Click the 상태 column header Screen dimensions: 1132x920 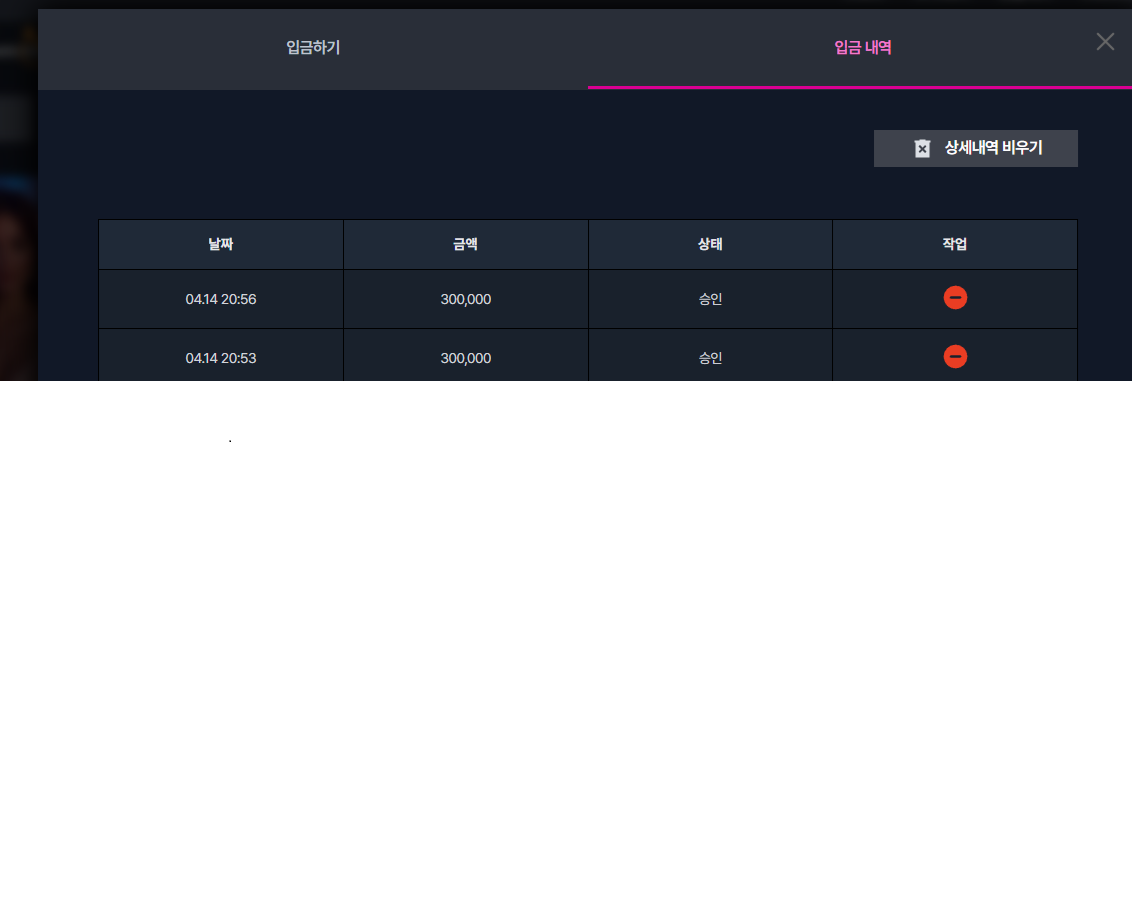tap(710, 244)
